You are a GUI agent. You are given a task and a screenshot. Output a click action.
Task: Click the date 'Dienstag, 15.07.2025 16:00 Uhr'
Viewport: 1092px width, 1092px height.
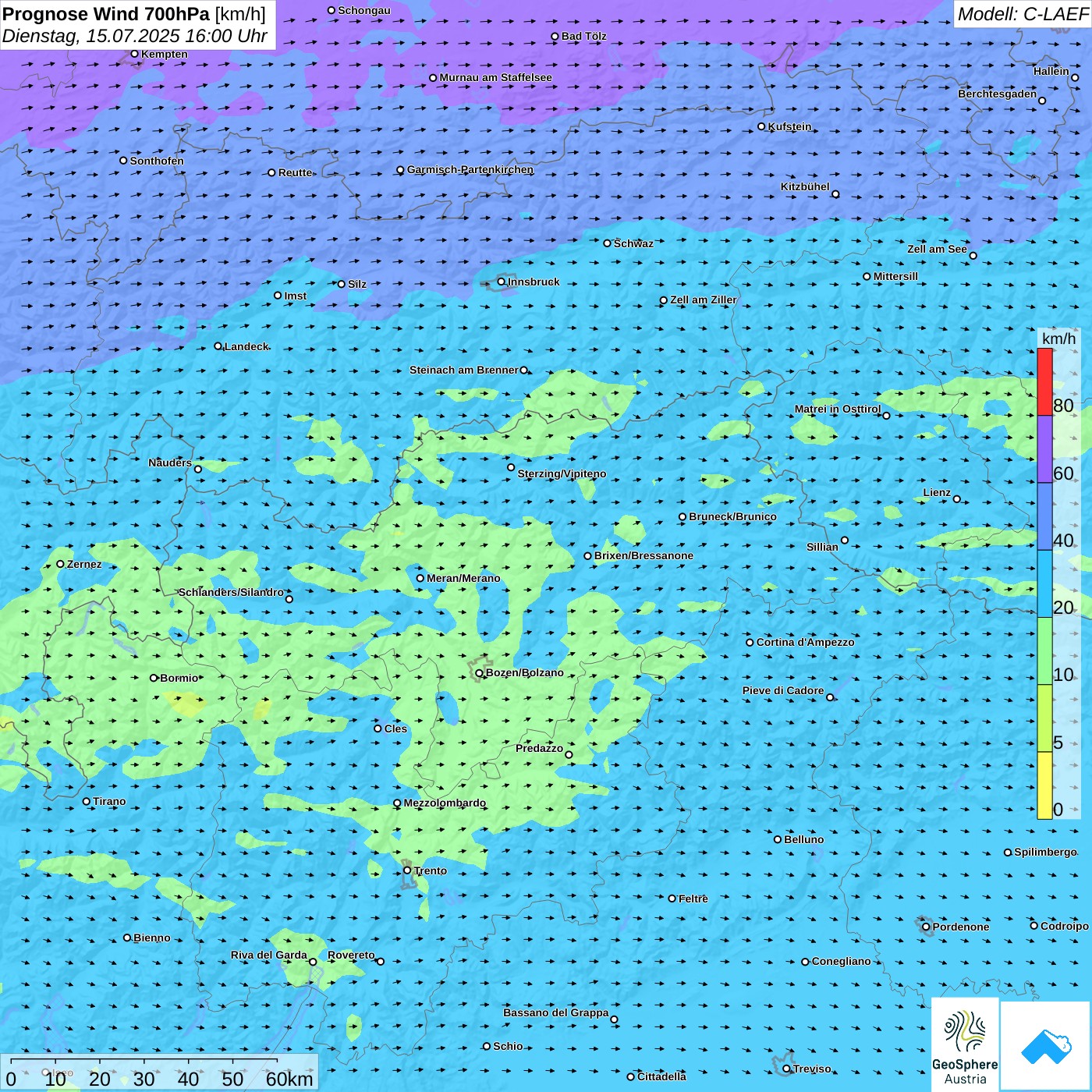tap(135, 37)
